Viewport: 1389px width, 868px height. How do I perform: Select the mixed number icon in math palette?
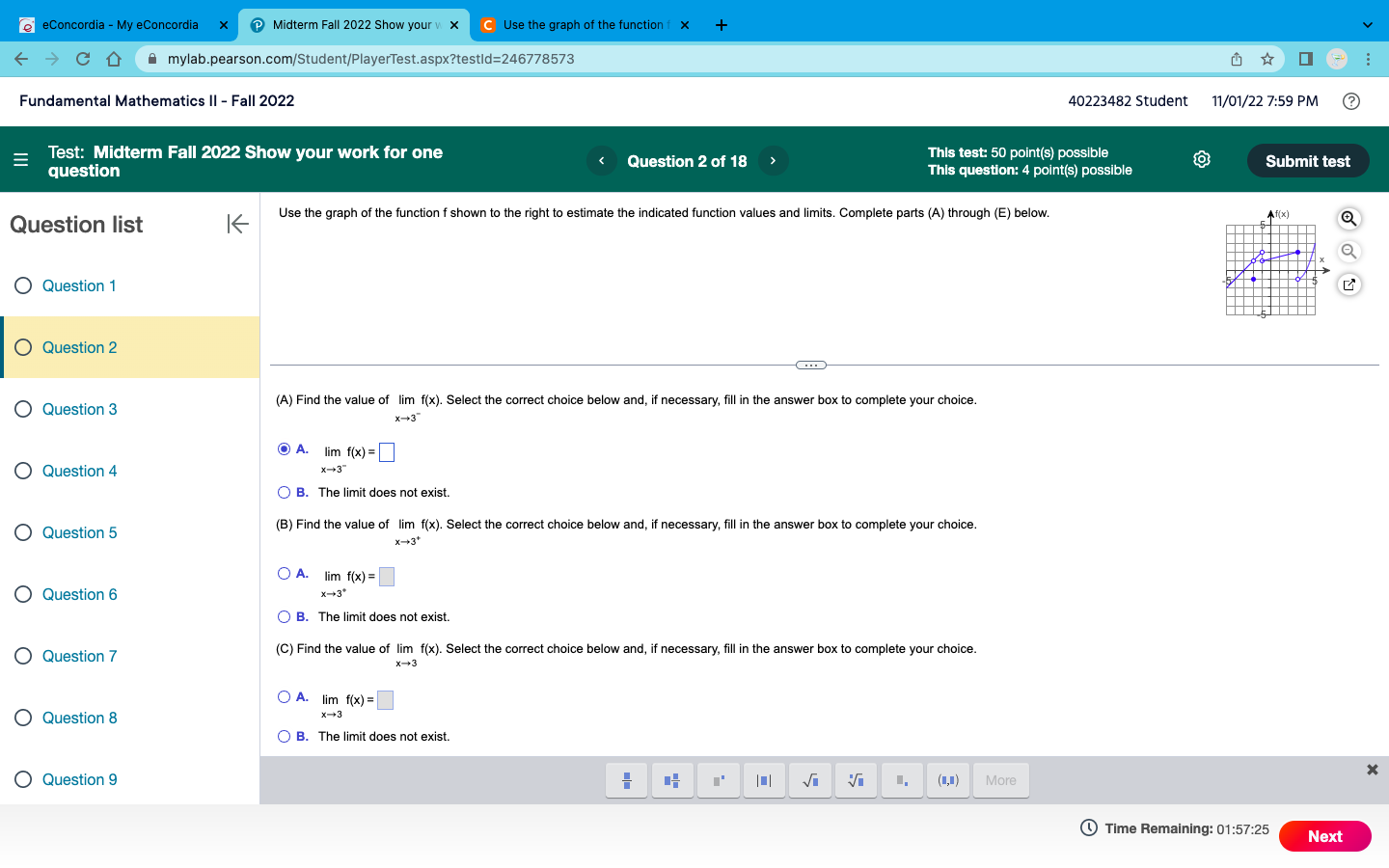pos(672,780)
